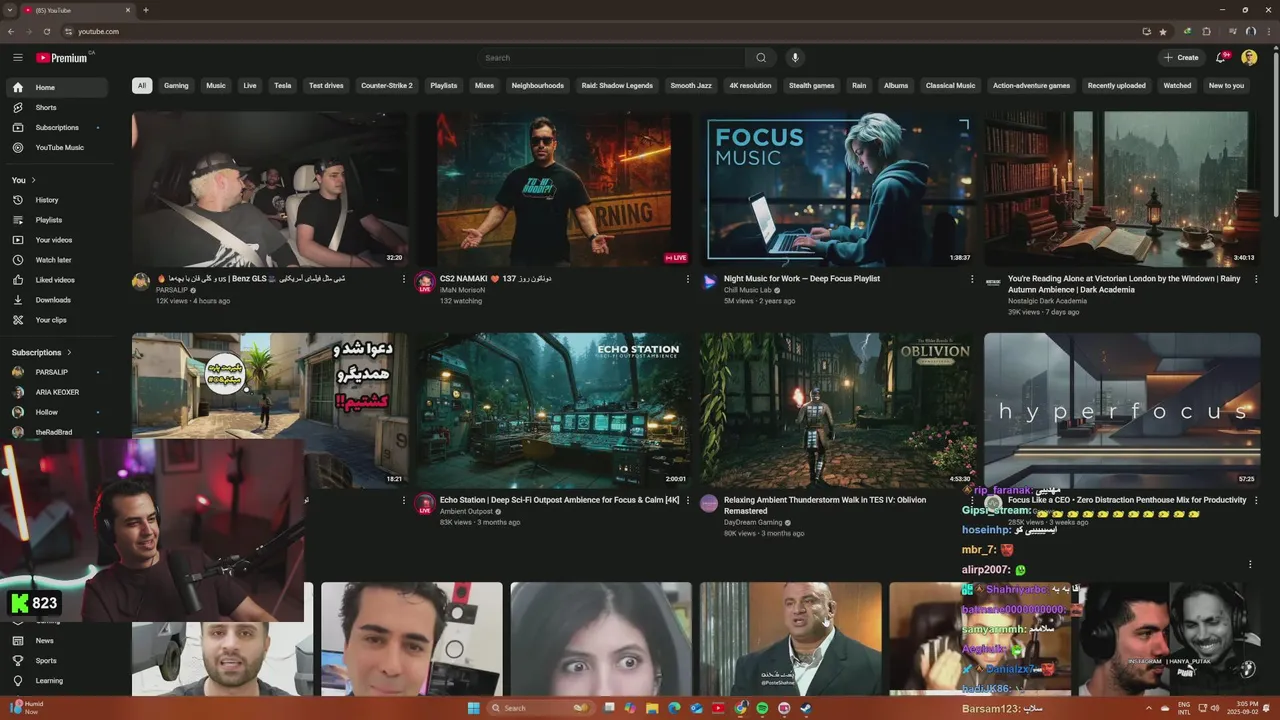Bookmark this page with the star icon

click(x=1163, y=31)
